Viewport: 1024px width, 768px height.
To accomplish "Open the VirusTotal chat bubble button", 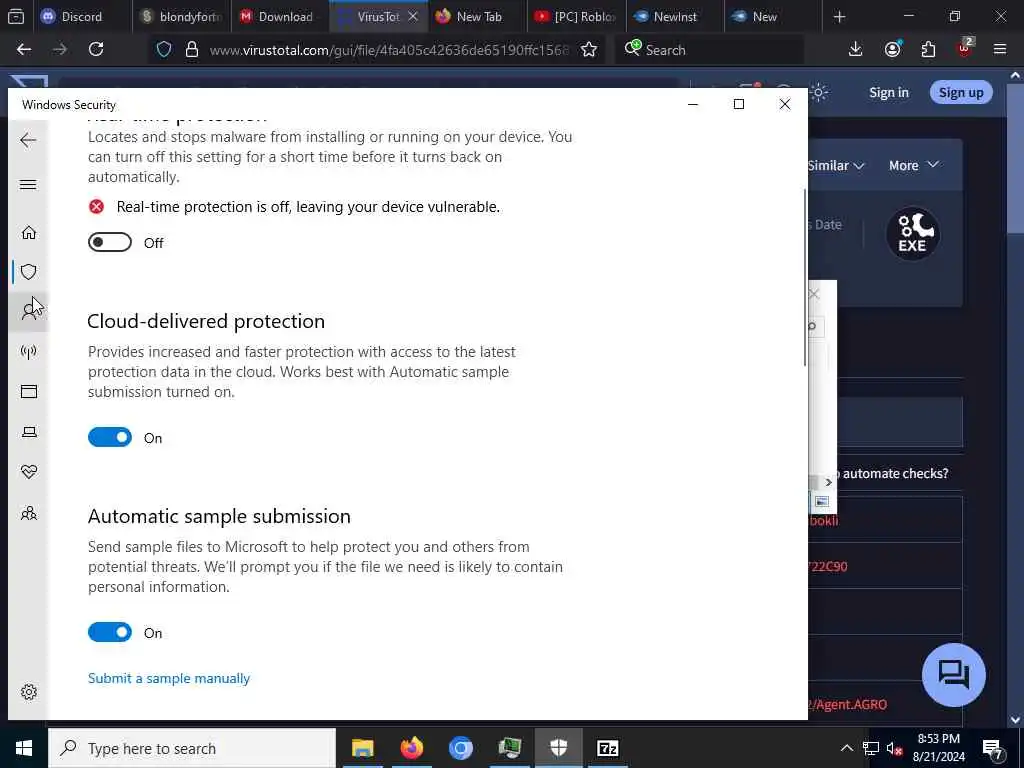I will (x=953, y=675).
